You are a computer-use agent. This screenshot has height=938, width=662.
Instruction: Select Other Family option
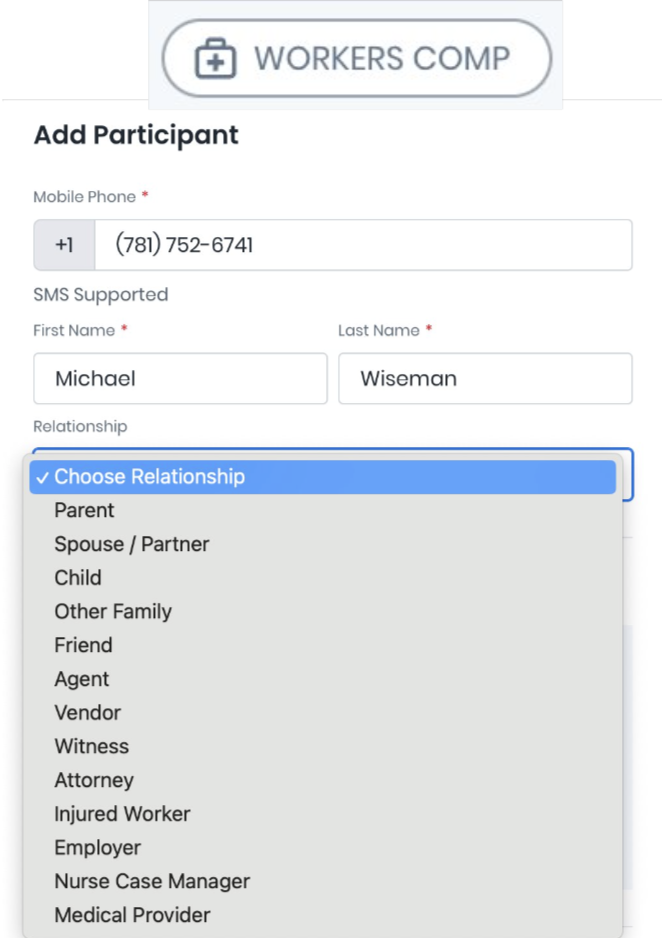click(113, 612)
